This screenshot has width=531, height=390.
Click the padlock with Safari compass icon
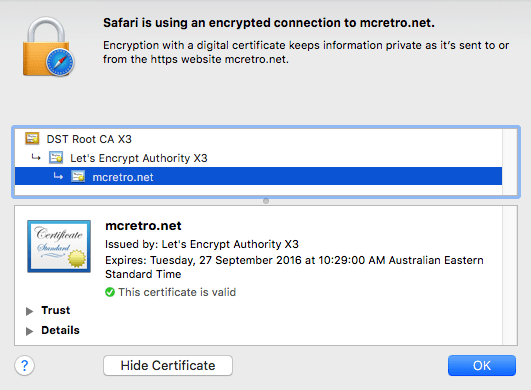point(48,47)
